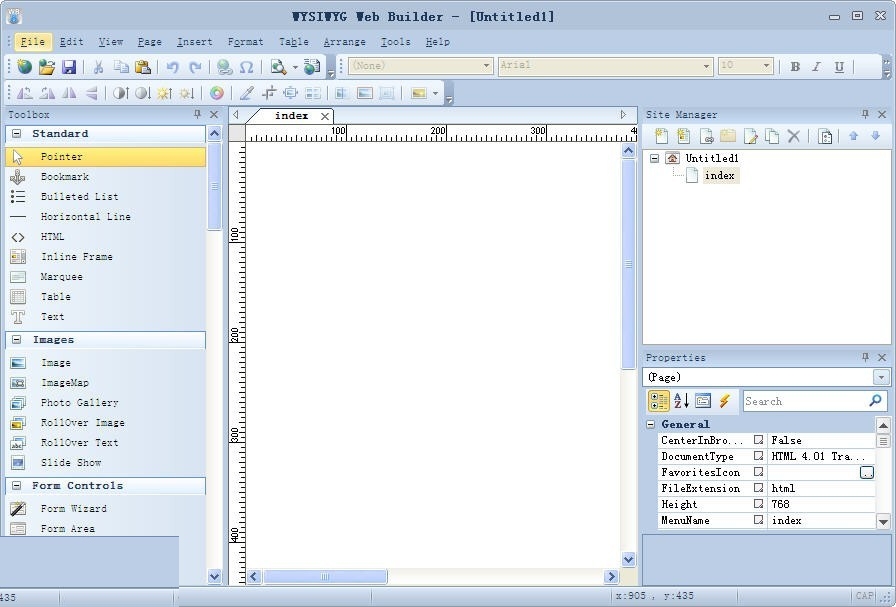Click the canvas vertical scrollbar thumb
The height and width of the screenshot is (607, 896).
pyautogui.click(x=629, y=264)
